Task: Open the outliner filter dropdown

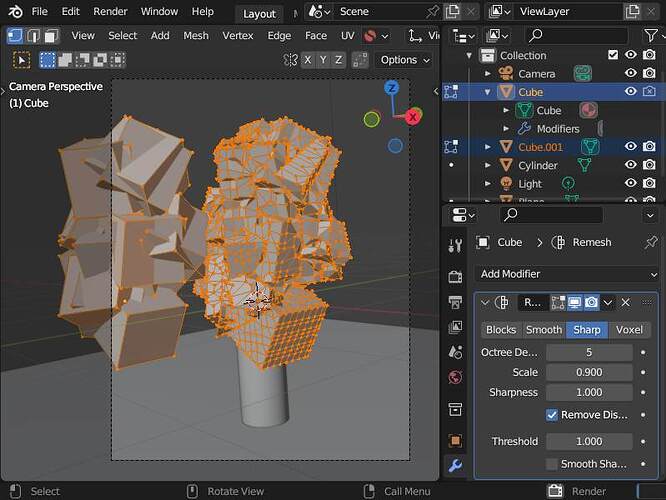Action: click(x=653, y=36)
